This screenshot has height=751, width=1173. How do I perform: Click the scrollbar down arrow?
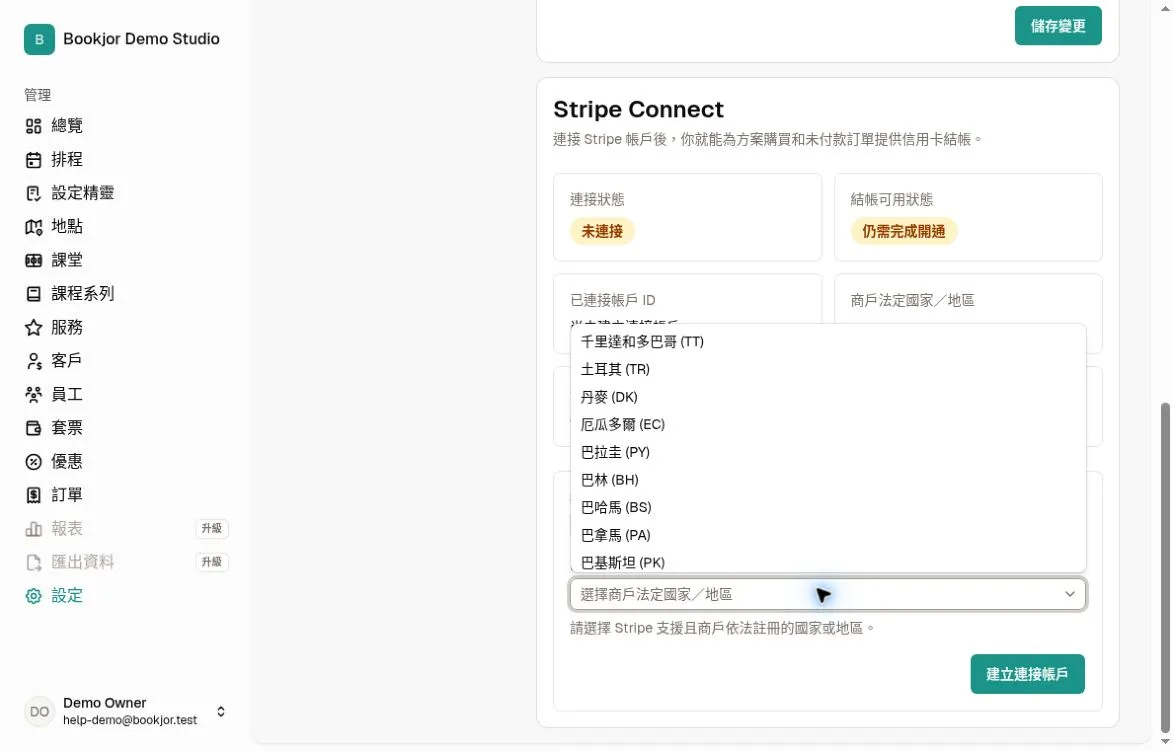click(x=1165, y=742)
